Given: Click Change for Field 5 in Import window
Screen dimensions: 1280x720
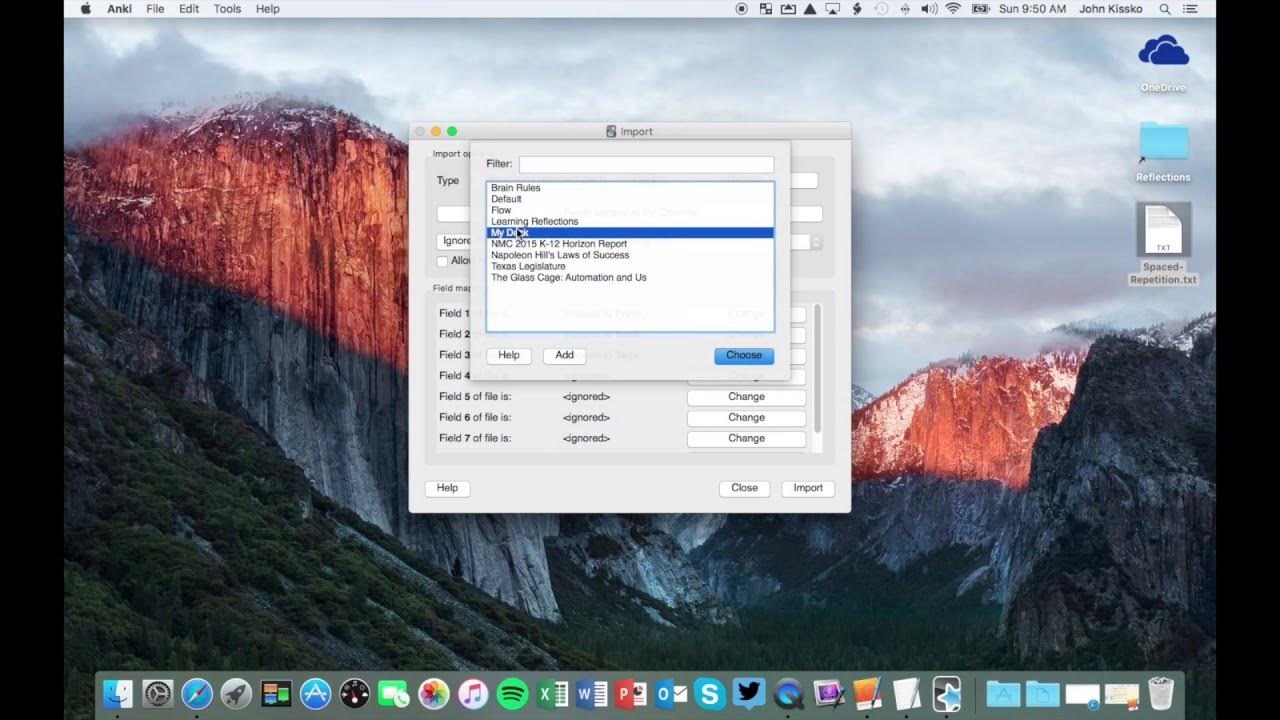Looking at the screenshot, I should point(746,397).
